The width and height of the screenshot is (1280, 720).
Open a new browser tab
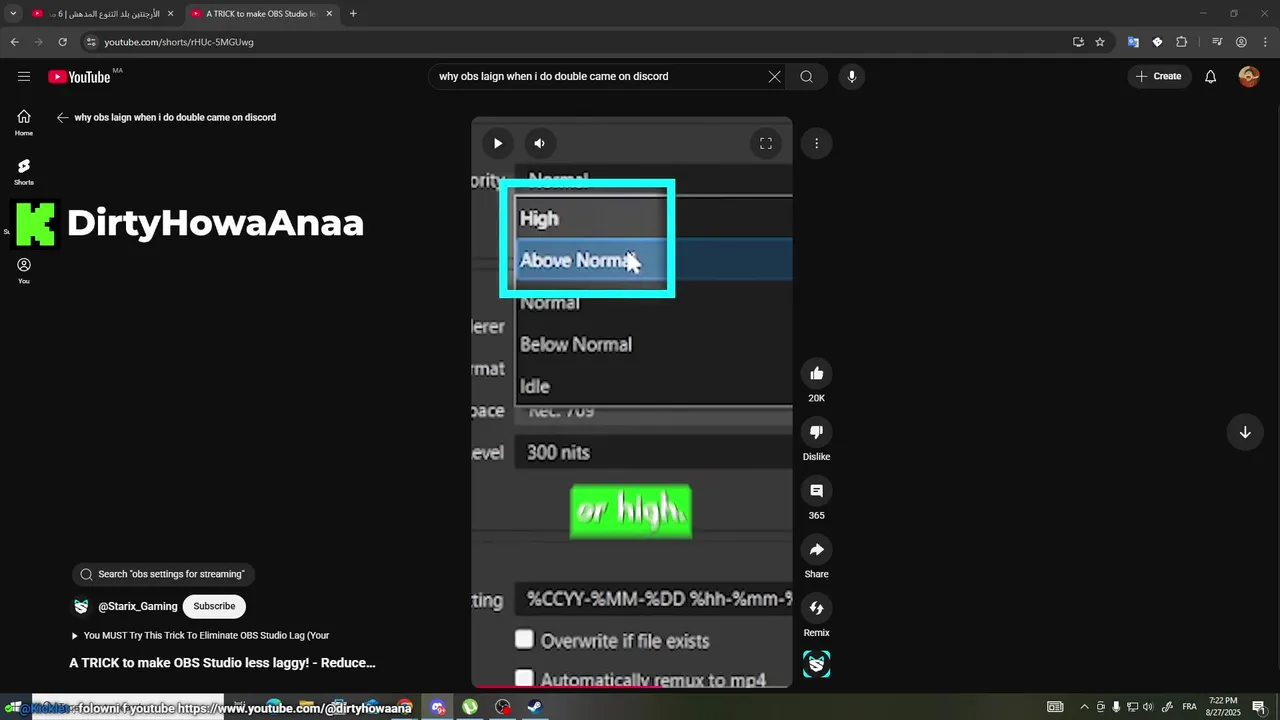point(353,14)
